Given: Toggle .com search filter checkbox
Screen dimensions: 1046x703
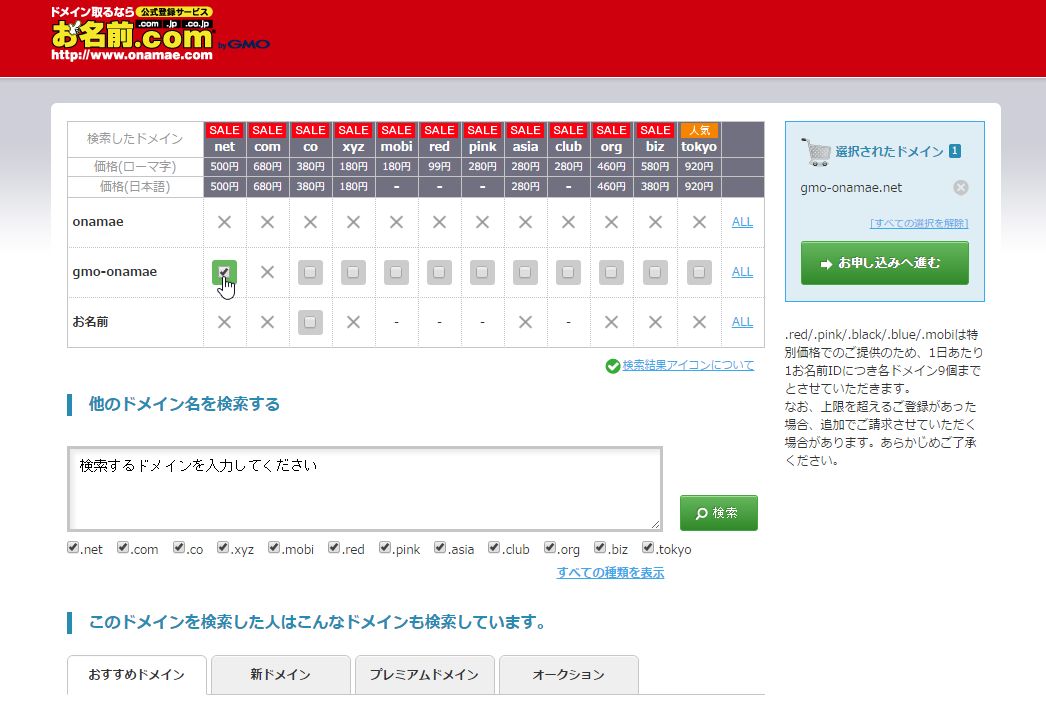Looking at the screenshot, I should pyautogui.click(x=123, y=548).
